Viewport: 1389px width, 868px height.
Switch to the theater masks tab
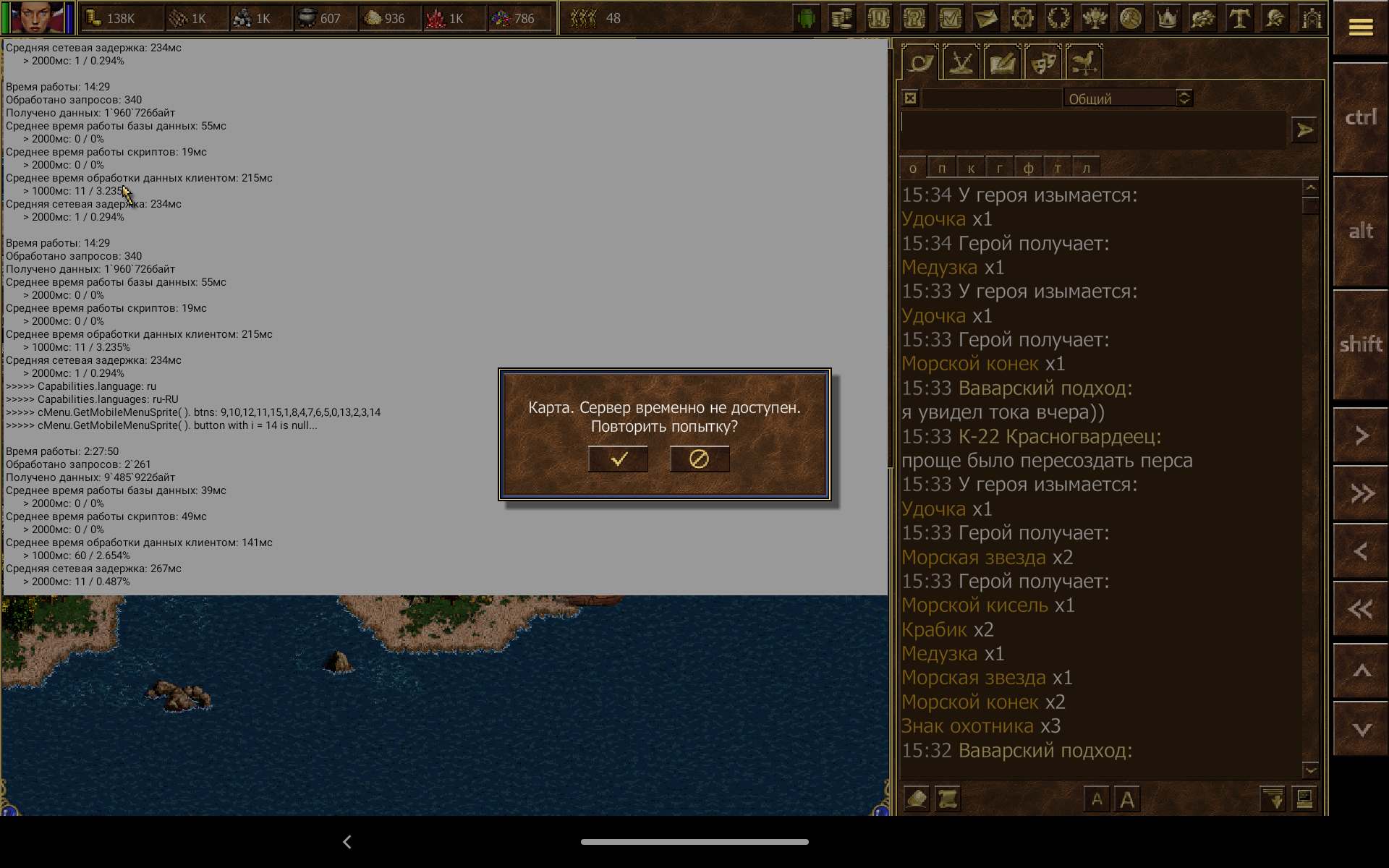point(1042,63)
